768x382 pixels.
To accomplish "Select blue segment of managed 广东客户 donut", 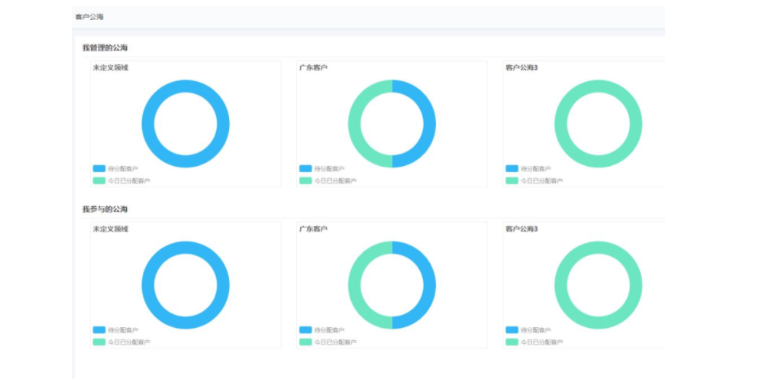I will (x=430, y=124).
